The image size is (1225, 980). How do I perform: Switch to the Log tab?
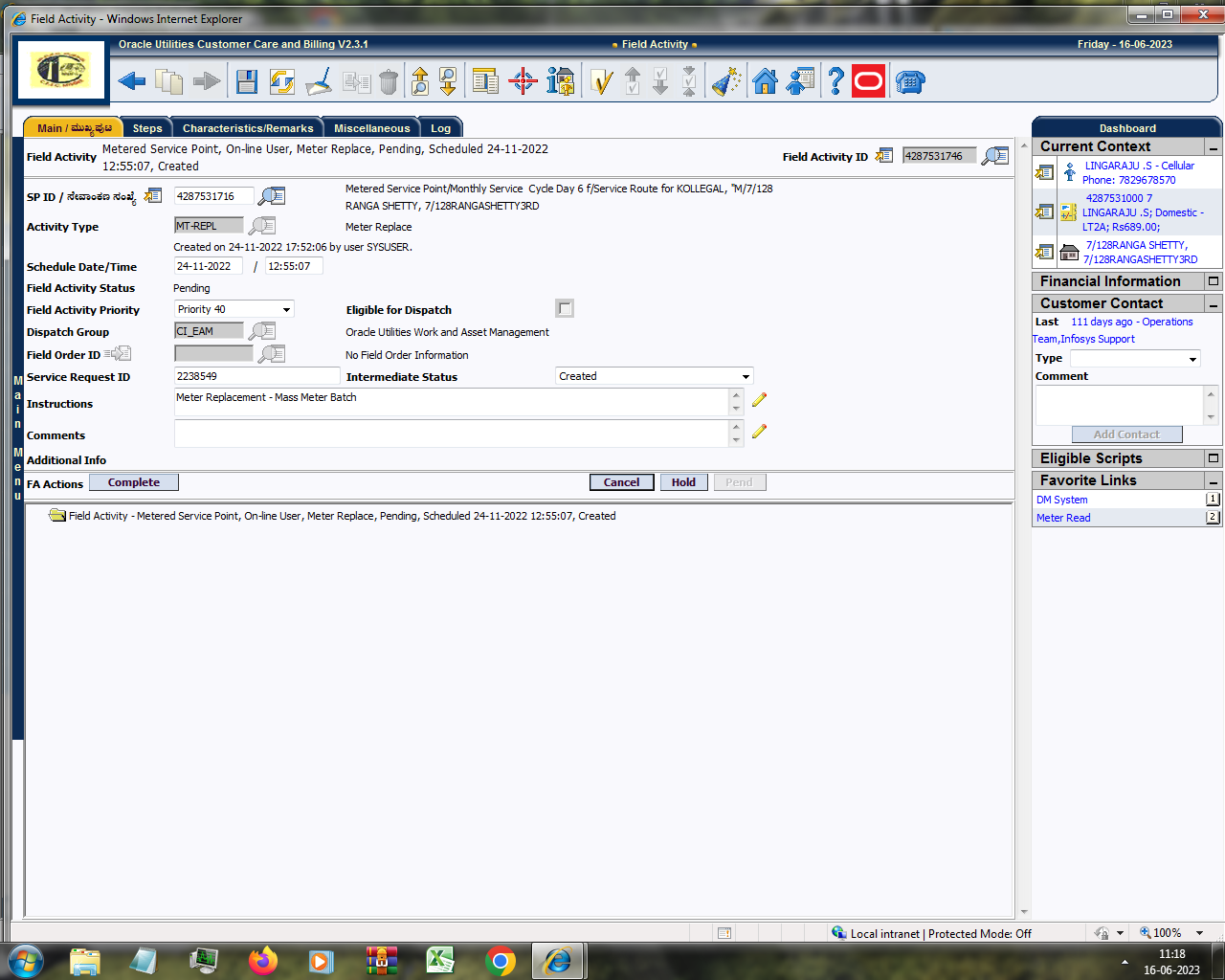[440, 128]
